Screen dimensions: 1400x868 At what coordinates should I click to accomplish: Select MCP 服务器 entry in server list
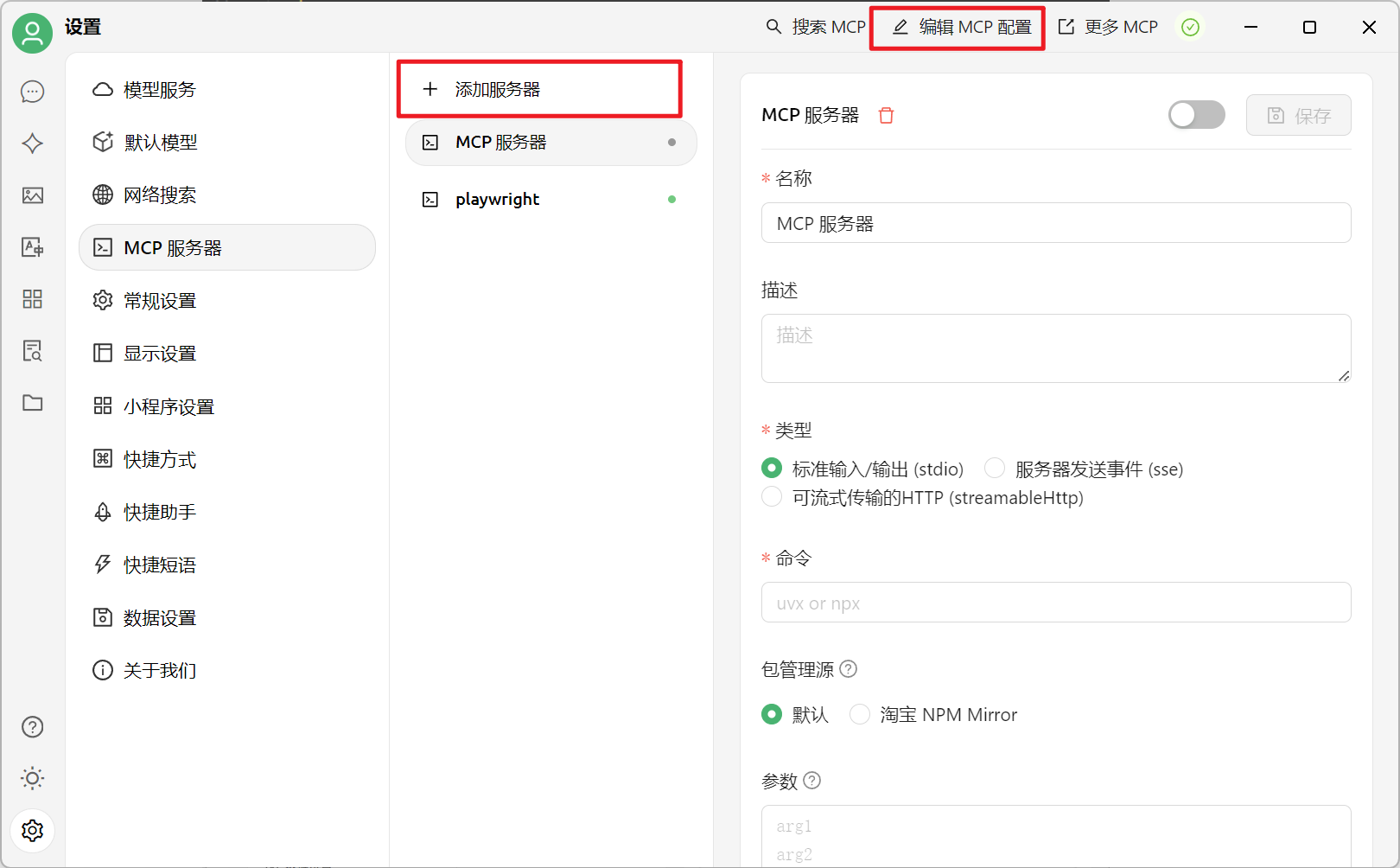550,142
